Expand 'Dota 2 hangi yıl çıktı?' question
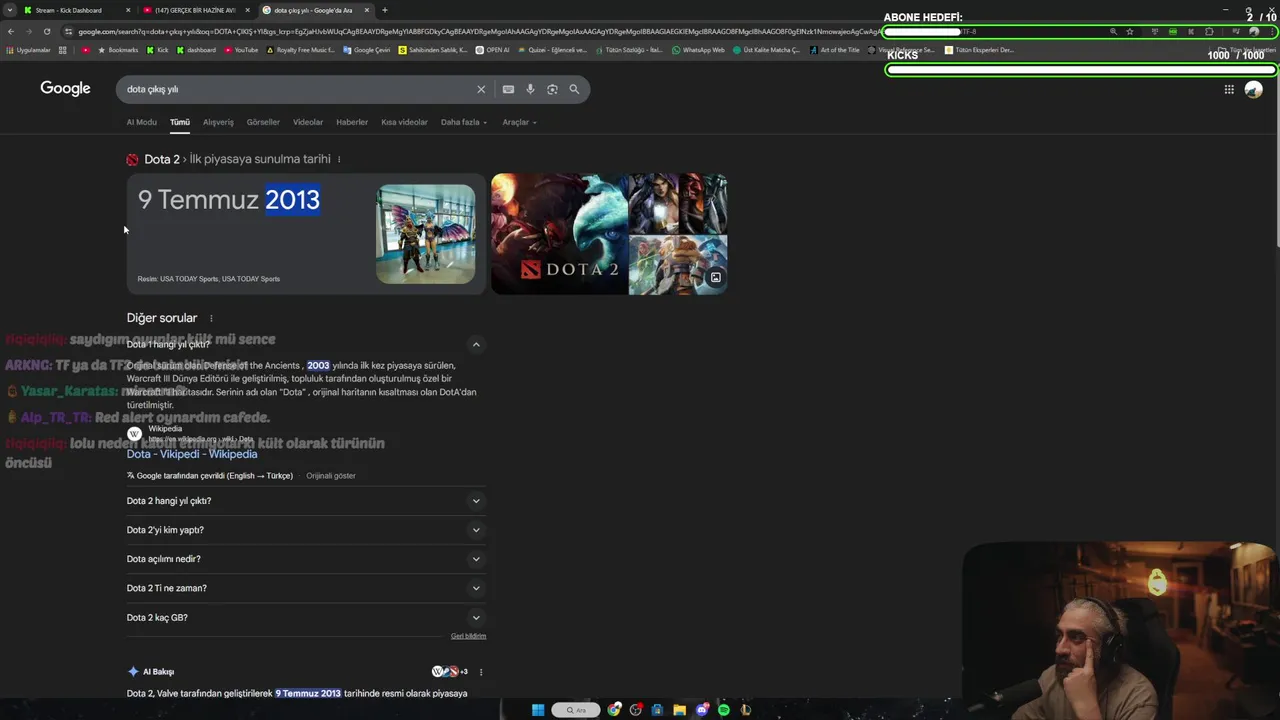The image size is (1280, 720). point(306,501)
